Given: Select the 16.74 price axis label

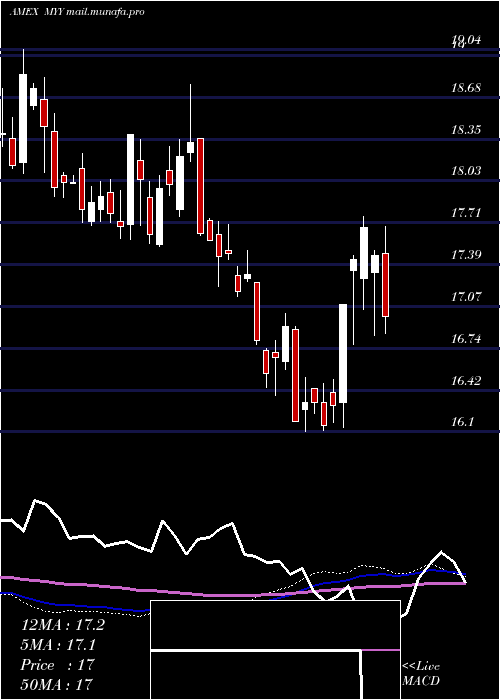Looking at the screenshot, I should (x=466, y=339).
